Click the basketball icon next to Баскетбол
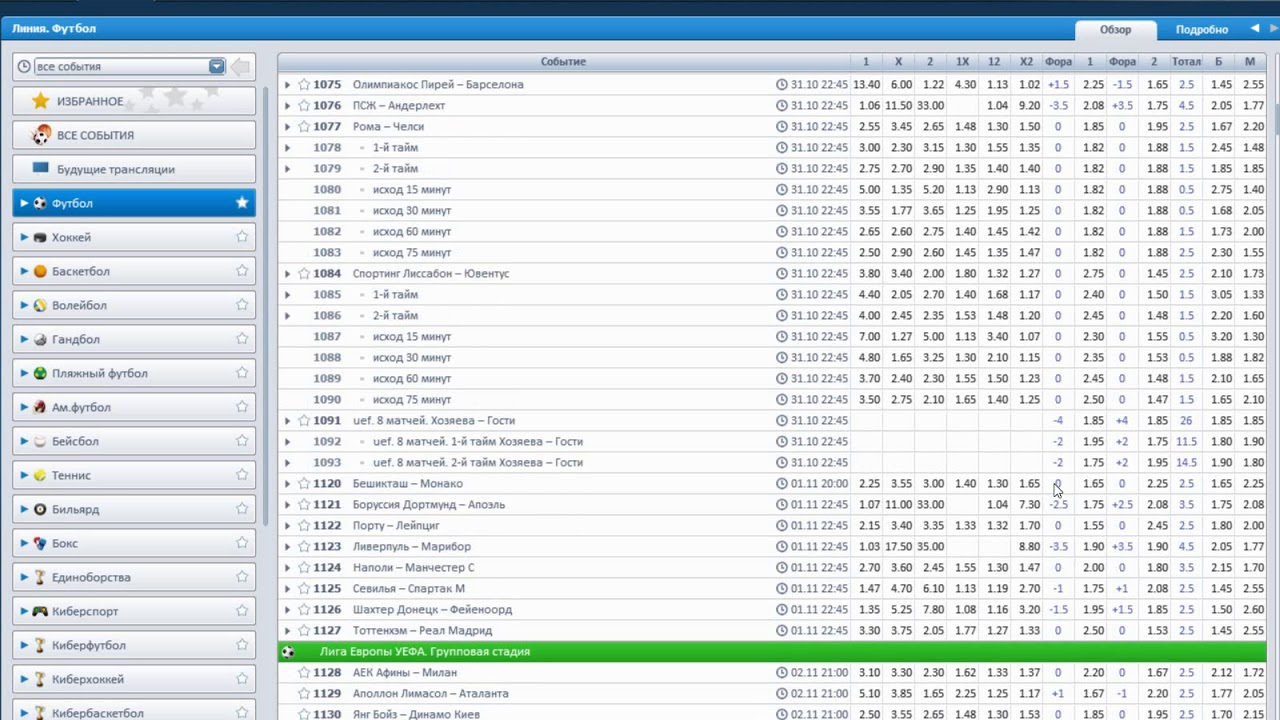Viewport: 1280px width, 720px height. coord(40,271)
